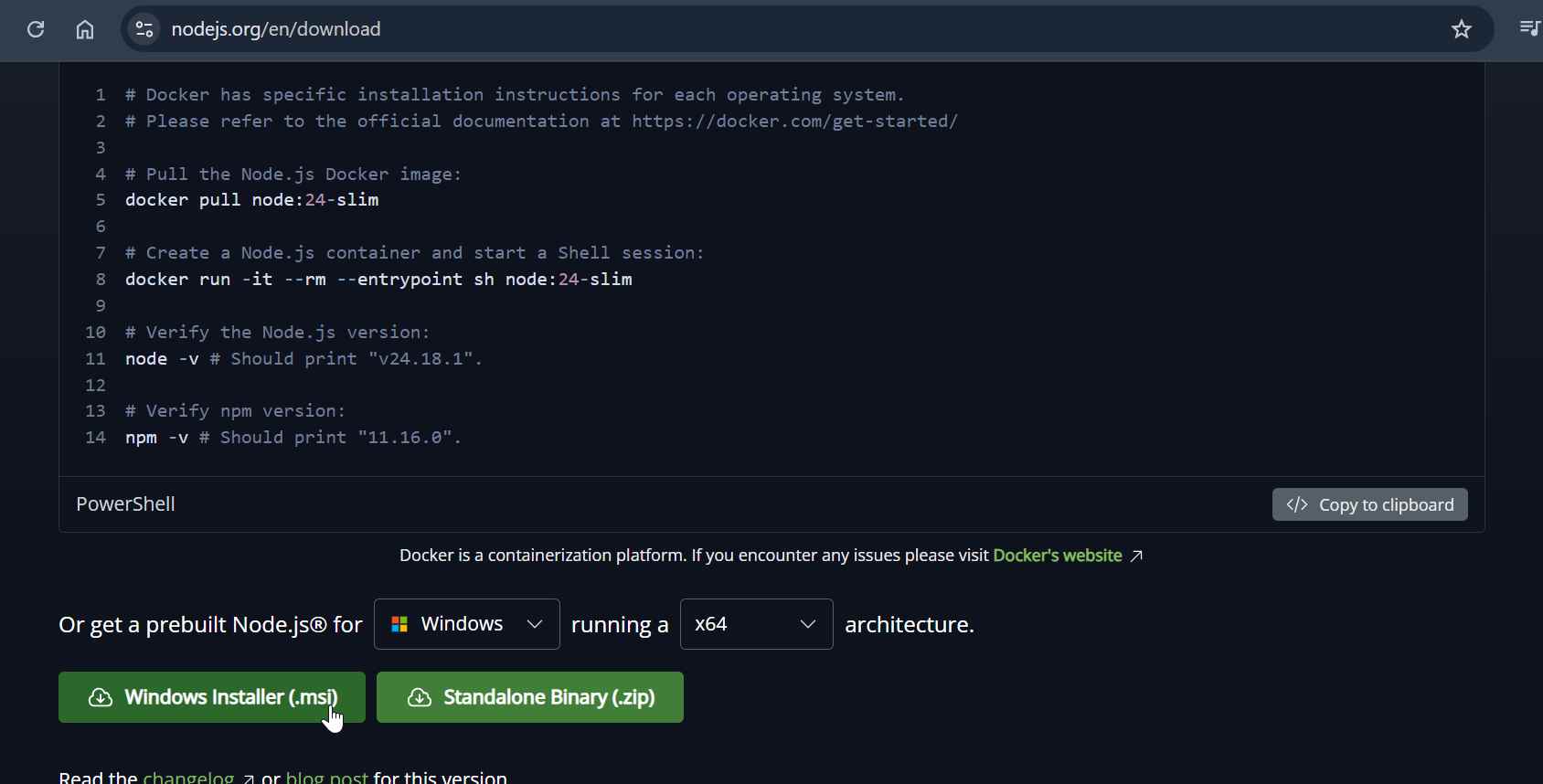Click the text 'Or get a prebuilt Node.js® for'
This screenshot has height=784, width=1543.
click(x=210, y=625)
